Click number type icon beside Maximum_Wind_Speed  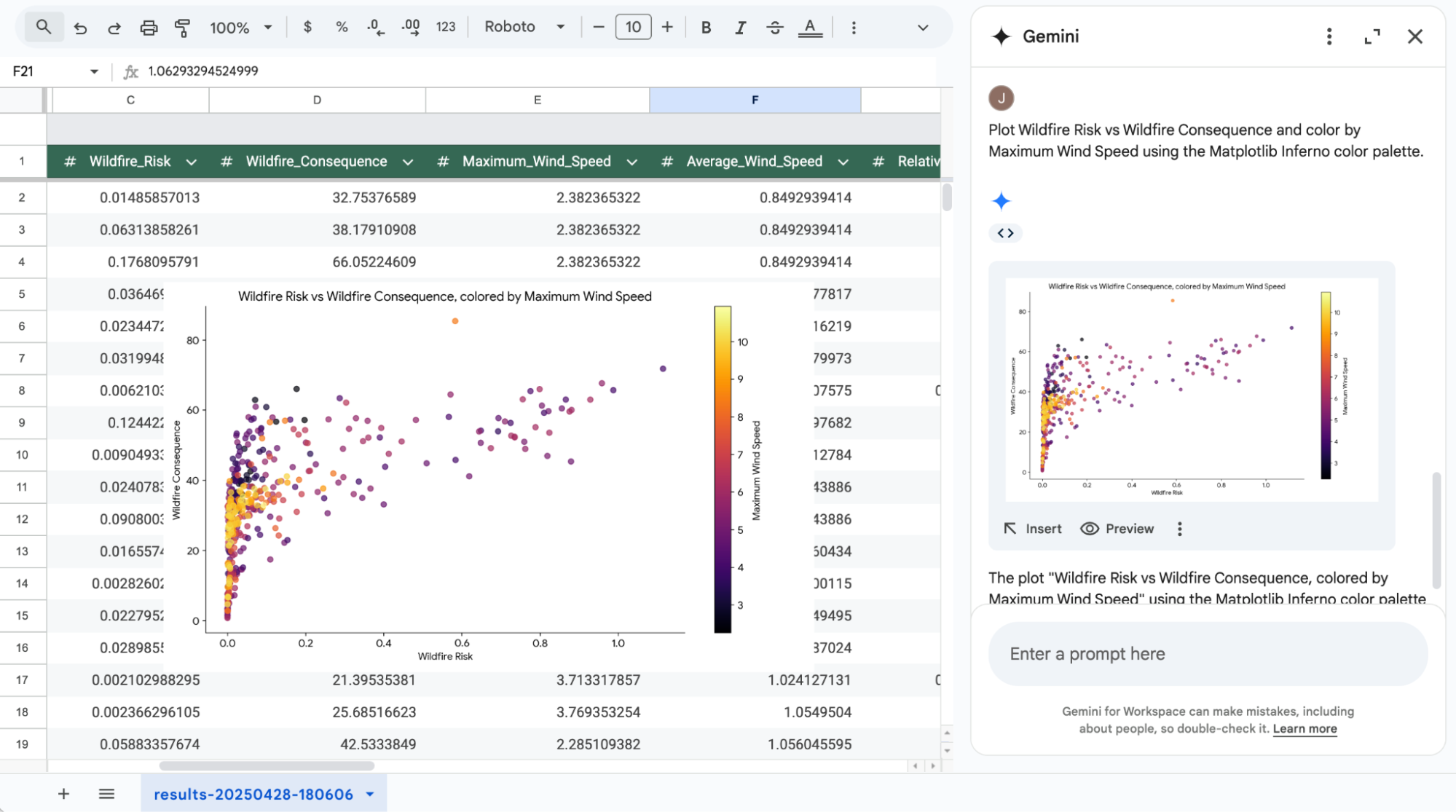[x=443, y=162]
